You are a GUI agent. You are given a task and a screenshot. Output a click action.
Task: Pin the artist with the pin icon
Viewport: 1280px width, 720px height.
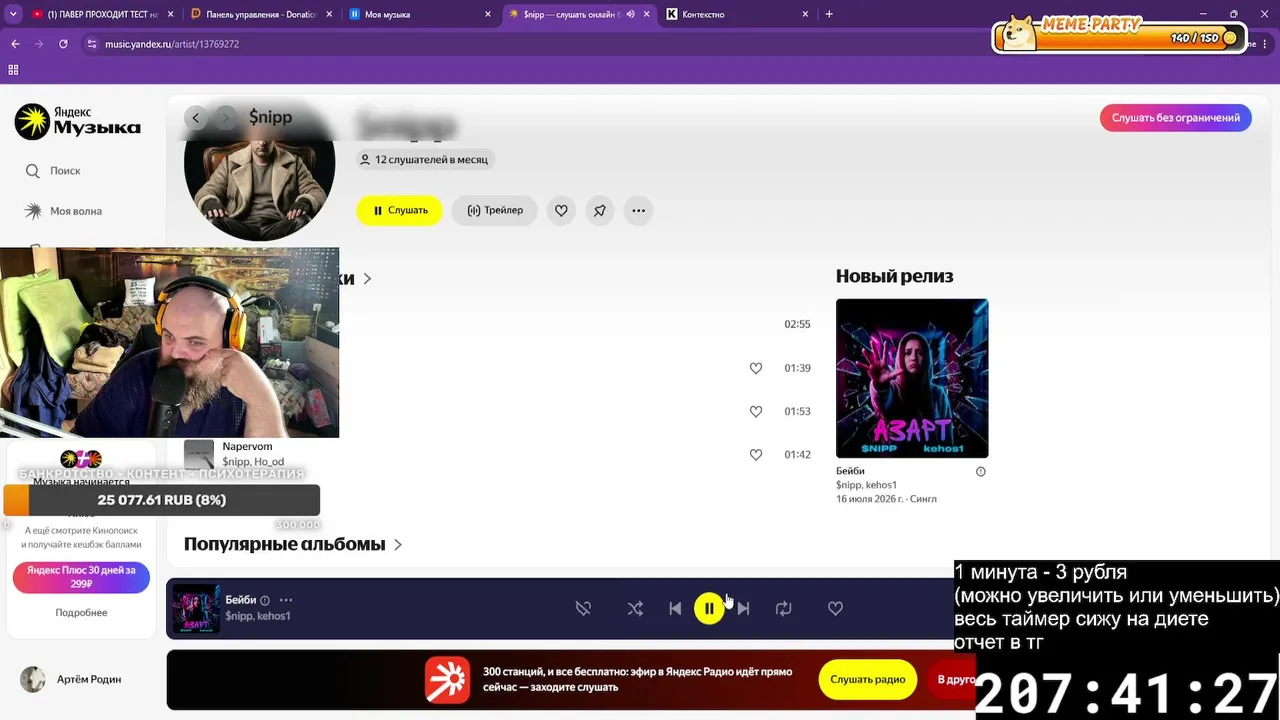(599, 210)
